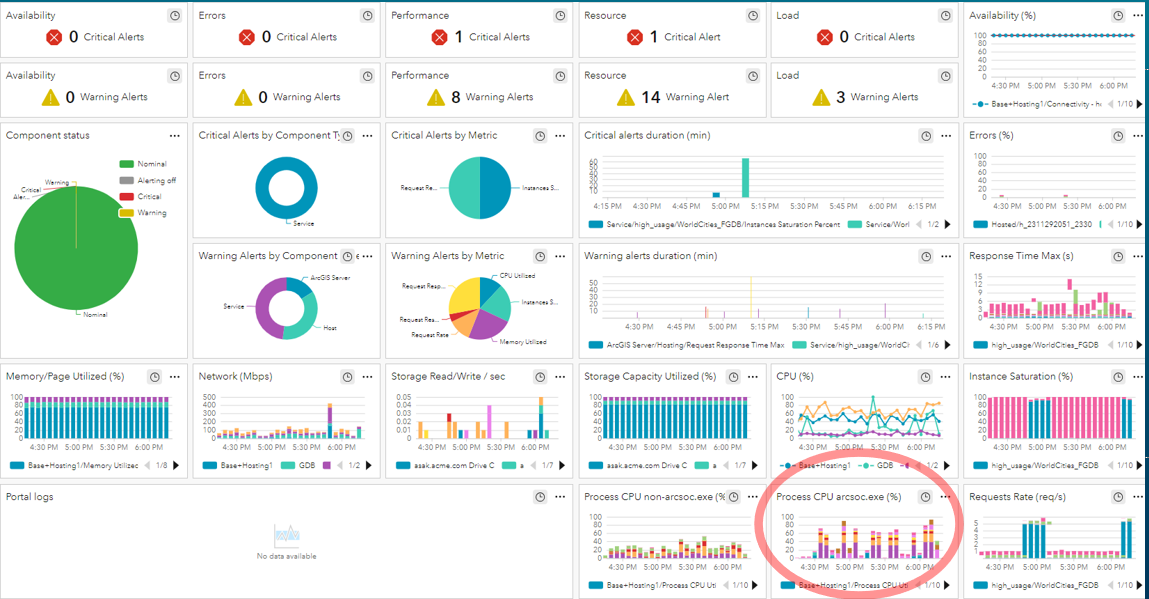Click next page arrow in Storage Read/Write legend

pos(562,465)
